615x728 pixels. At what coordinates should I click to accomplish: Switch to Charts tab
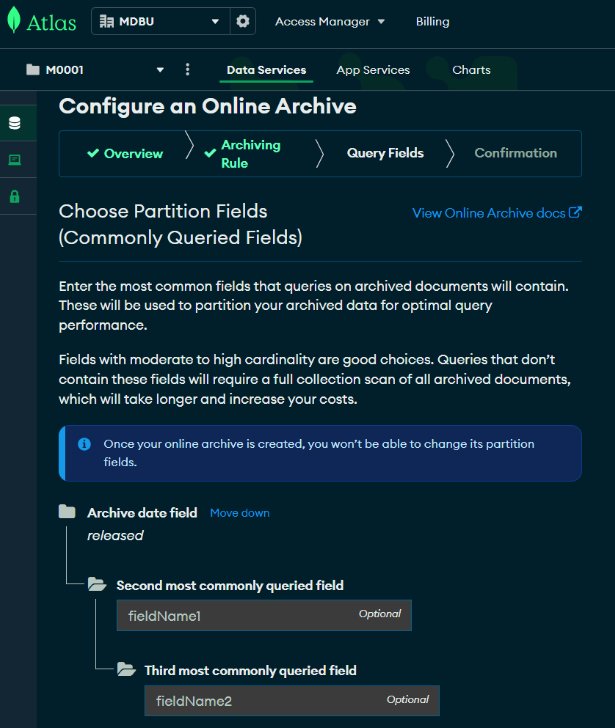(471, 70)
